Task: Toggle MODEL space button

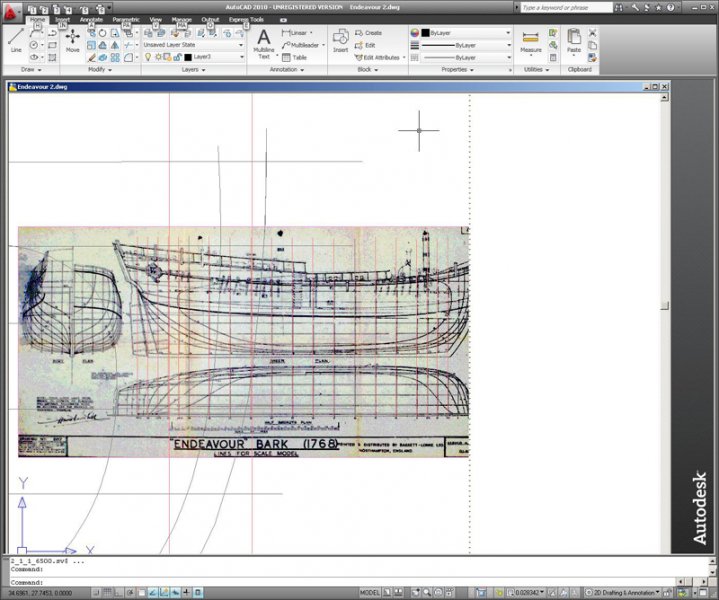Action: (x=370, y=593)
